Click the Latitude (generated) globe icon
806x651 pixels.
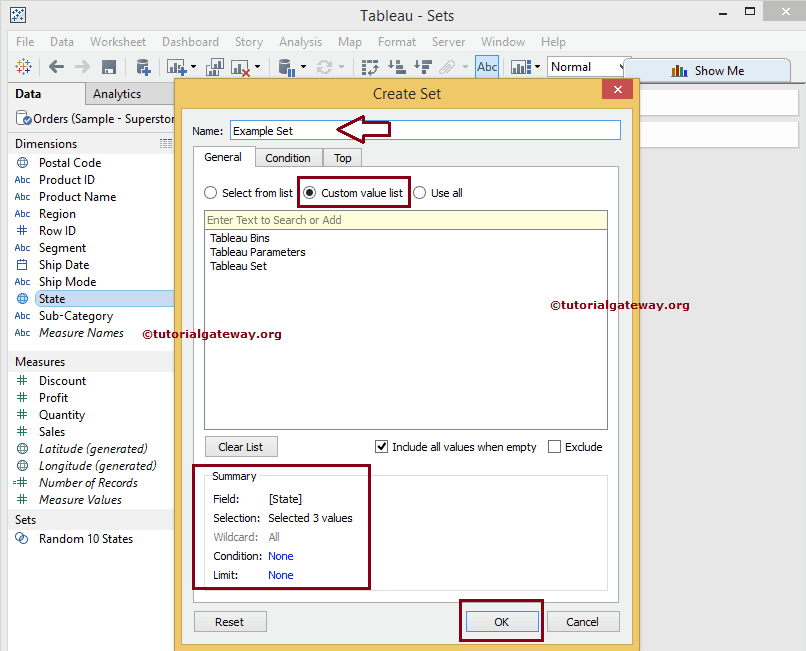click(x=23, y=448)
